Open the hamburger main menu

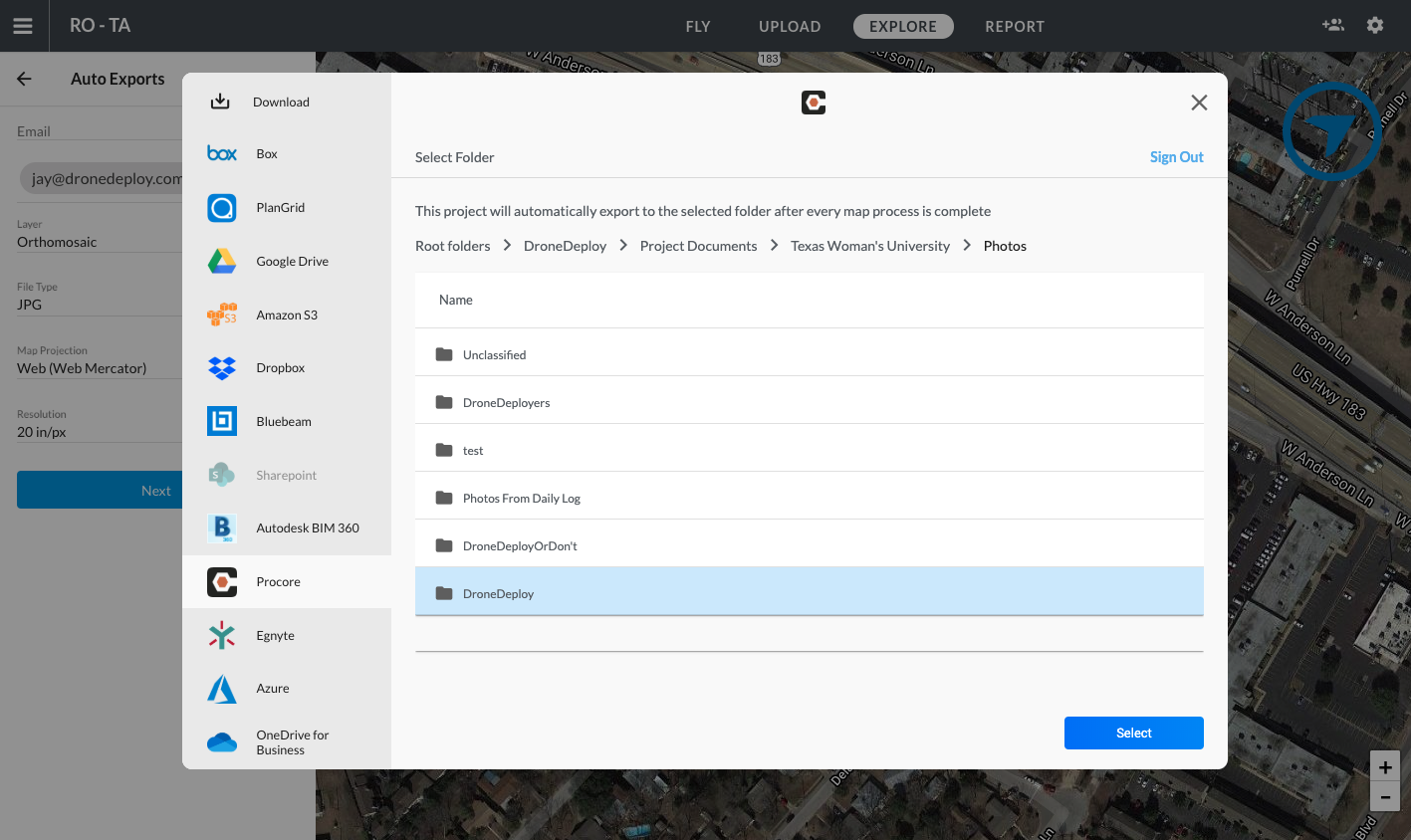[x=23, y=26]
